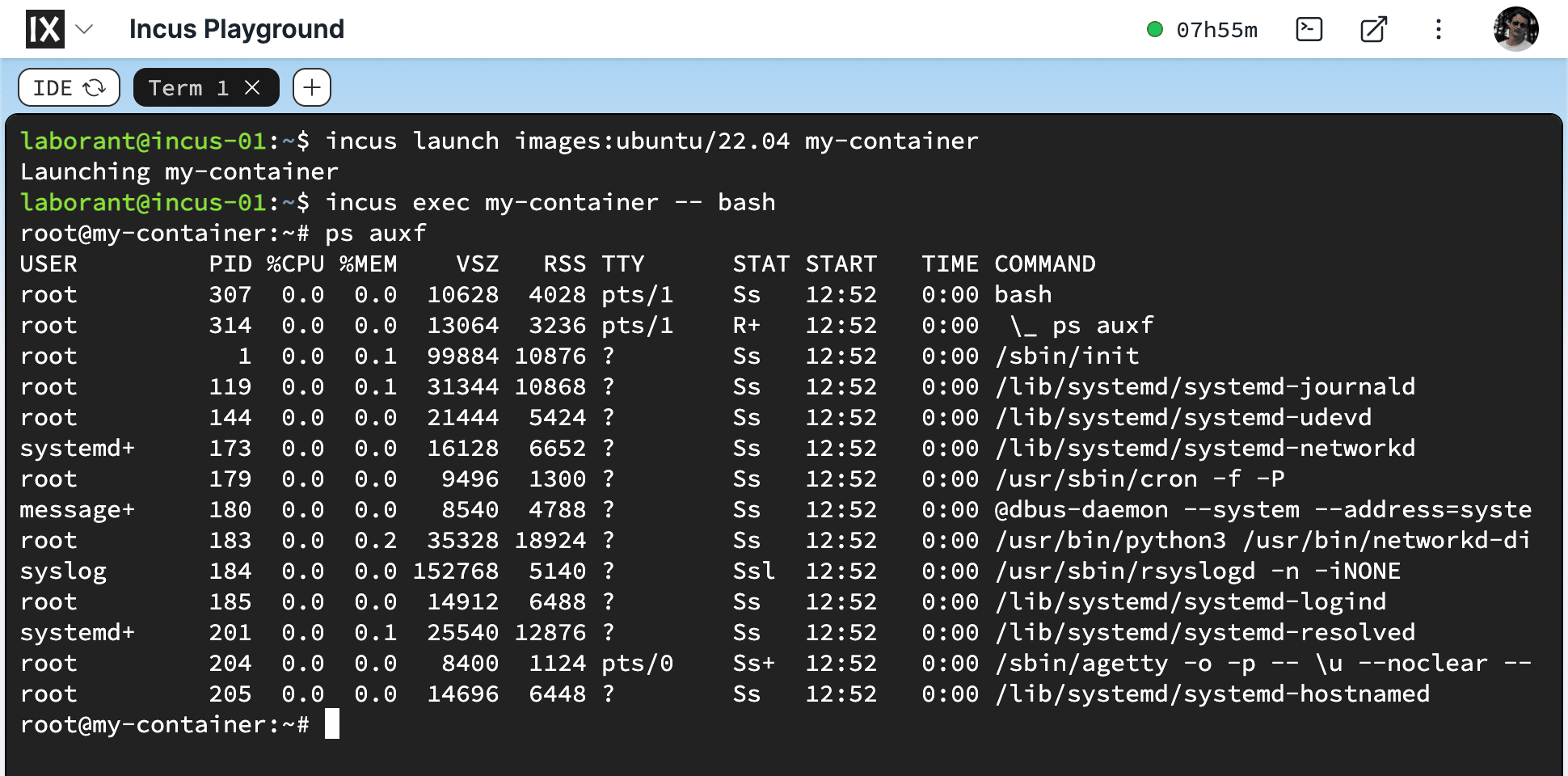Add a new terminal tab with plus
The height and width of the screenshot is (776, 1568).
[x=312, y=87]
